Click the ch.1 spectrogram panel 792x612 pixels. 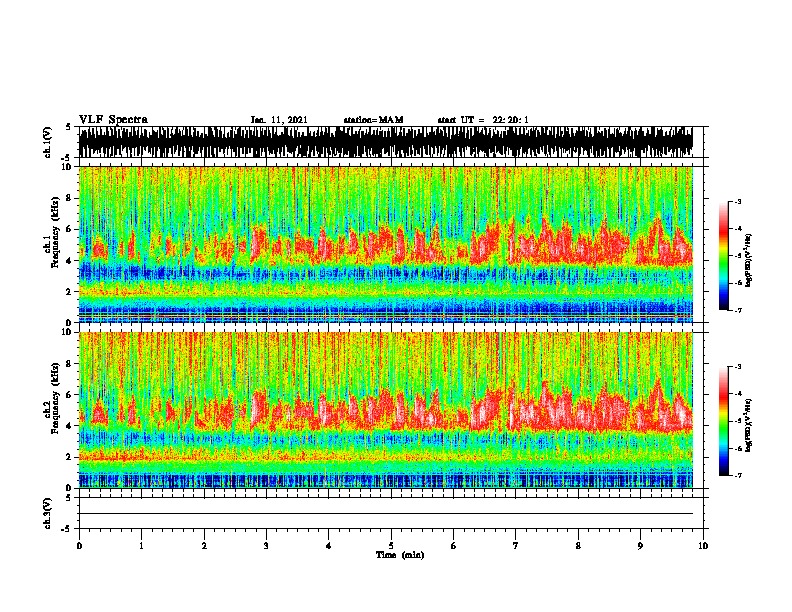click(386, 244)
